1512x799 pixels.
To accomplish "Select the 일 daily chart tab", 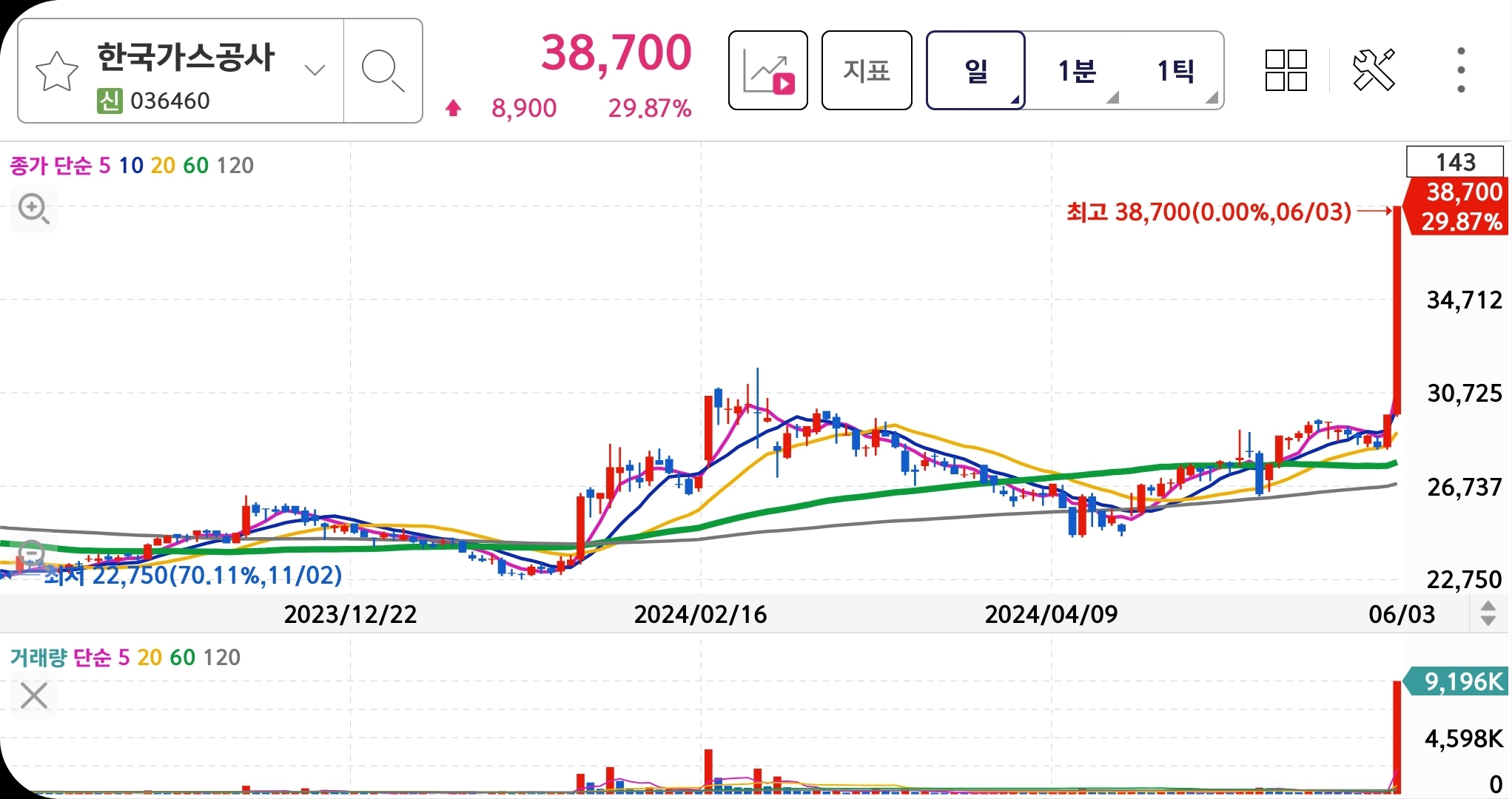I will (975, 70).
